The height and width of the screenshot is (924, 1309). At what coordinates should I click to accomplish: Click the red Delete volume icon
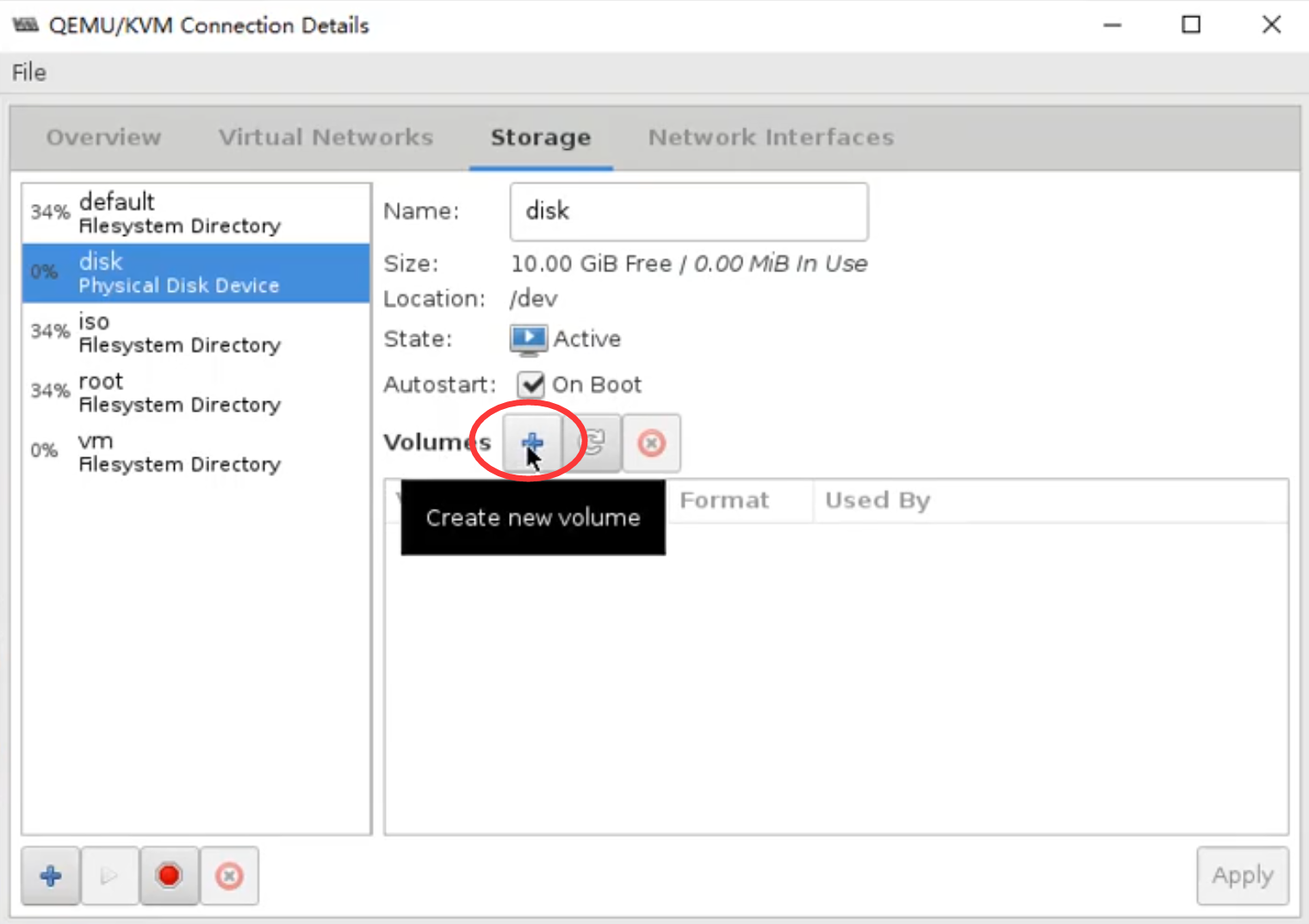pyautogui.click(x=651, y=443)
